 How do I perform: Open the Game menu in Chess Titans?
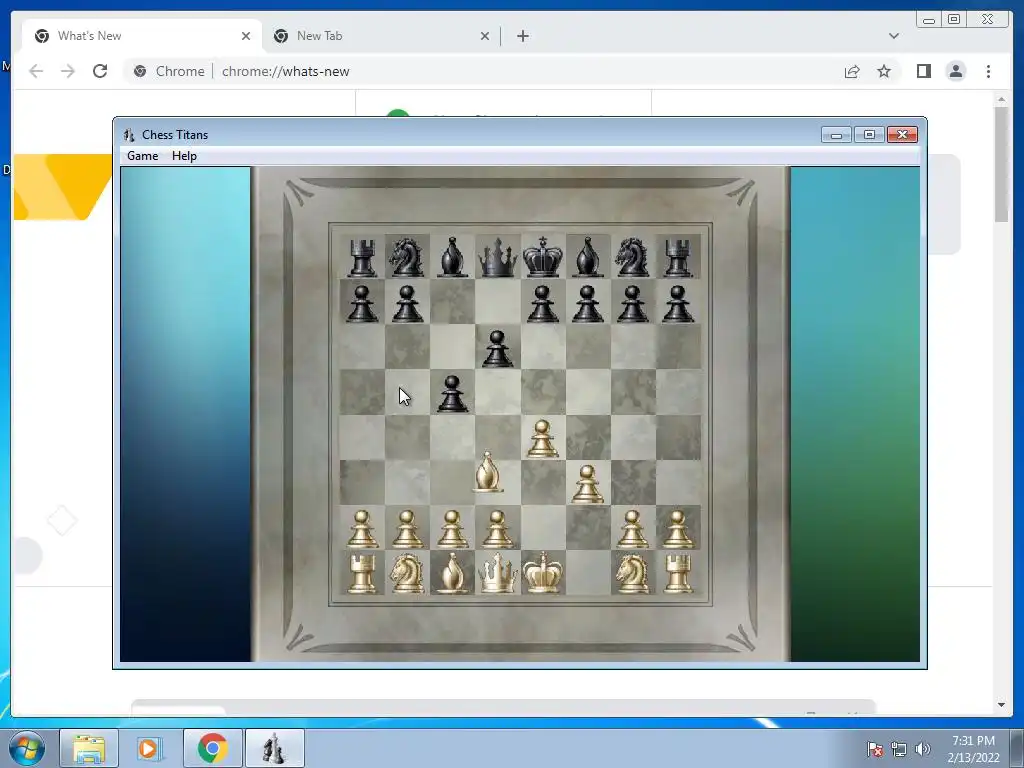[142, 156]
